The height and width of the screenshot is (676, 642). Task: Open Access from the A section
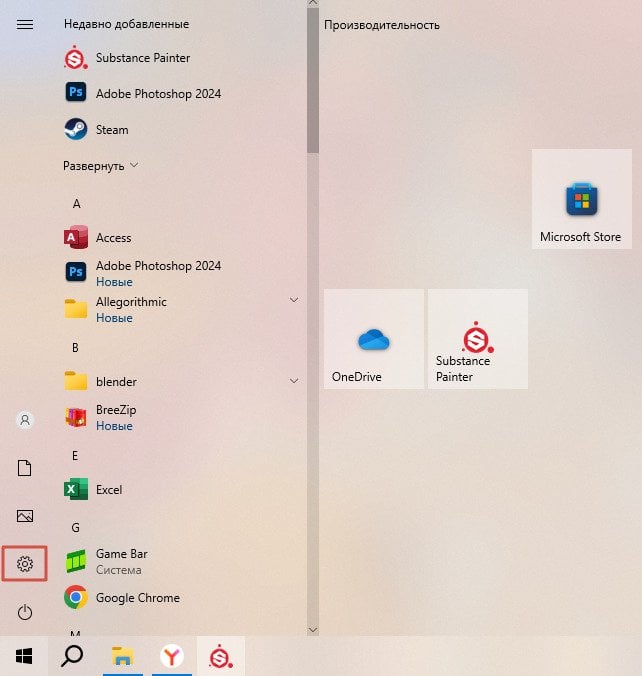98,237
